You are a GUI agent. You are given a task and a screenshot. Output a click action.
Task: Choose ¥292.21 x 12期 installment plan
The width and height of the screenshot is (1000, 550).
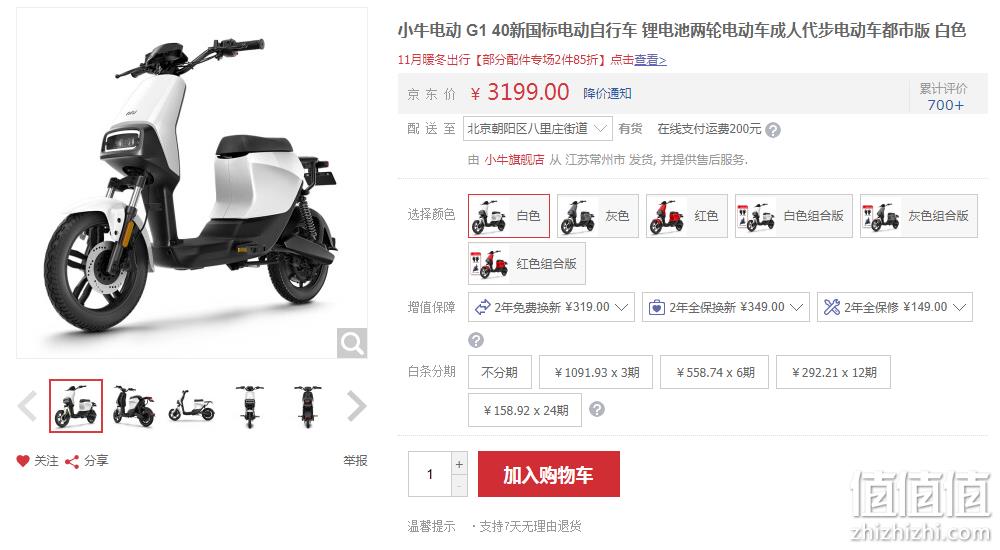[x=833, y=372]
